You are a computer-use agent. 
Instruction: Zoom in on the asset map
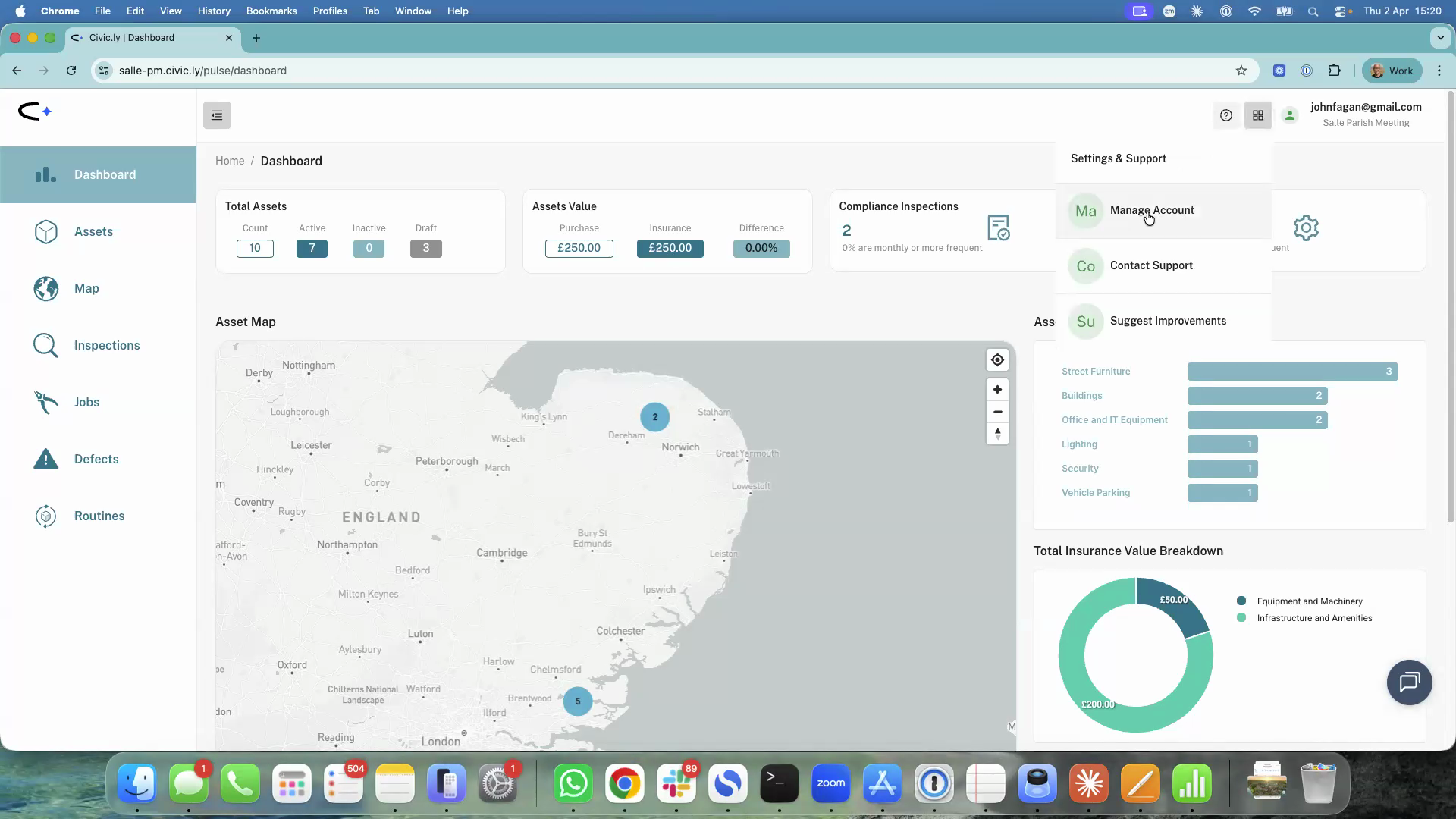click(997, 390)
